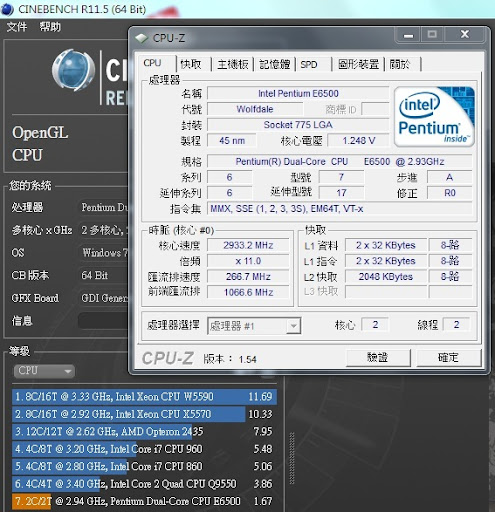Viewport: 495px width, 512px height.
Task: Click the L1 資料 2 x 32 KBytes value
Action: pyautogui.click(x=386, y=245)
